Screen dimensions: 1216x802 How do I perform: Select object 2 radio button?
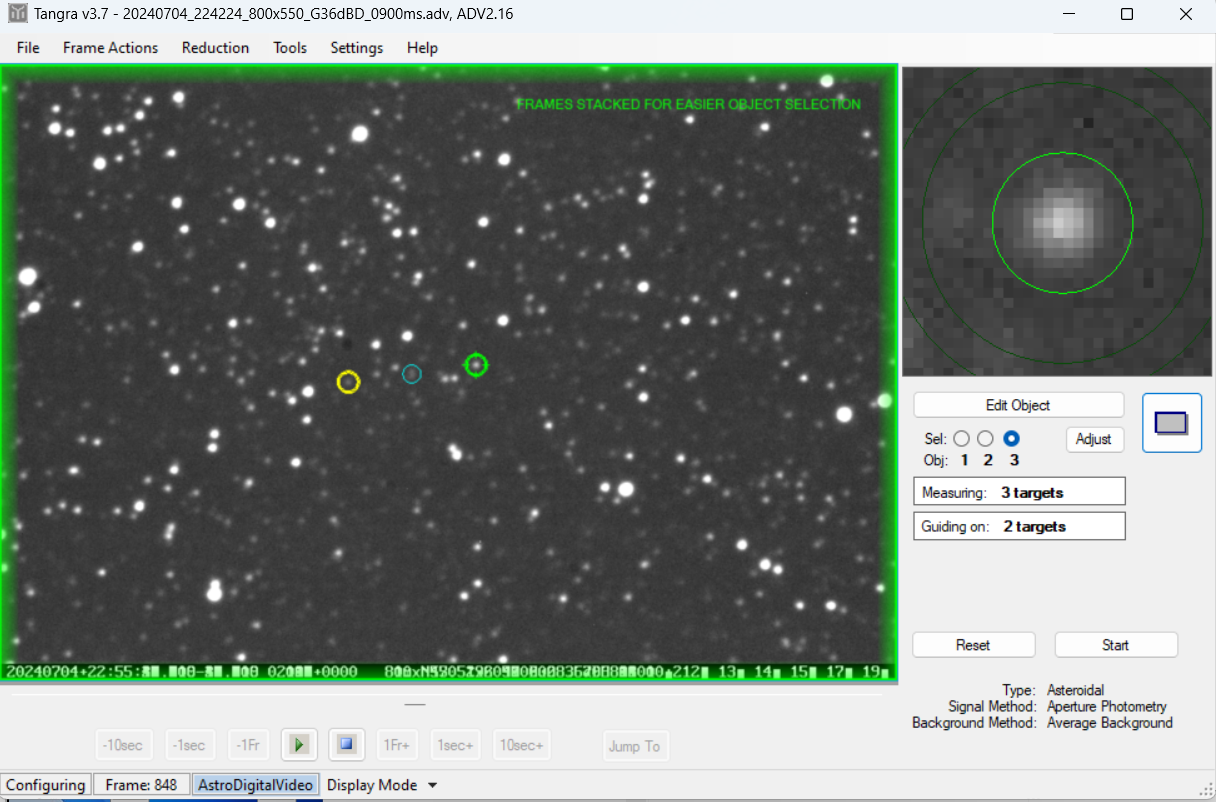[x=986, y=439]
